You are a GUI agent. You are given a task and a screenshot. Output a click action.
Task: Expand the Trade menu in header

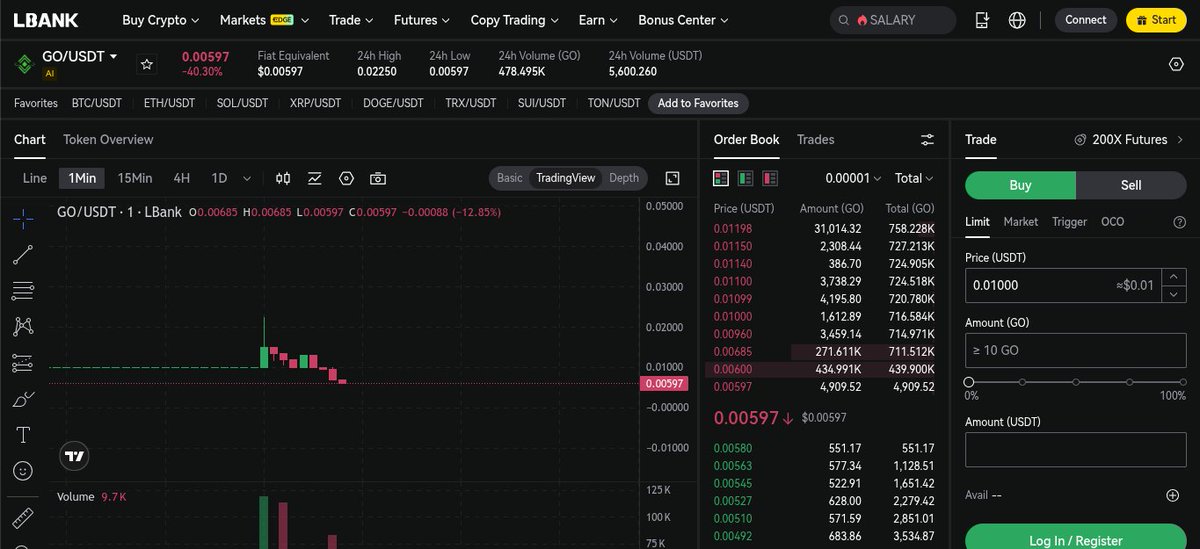pos(351,20)
